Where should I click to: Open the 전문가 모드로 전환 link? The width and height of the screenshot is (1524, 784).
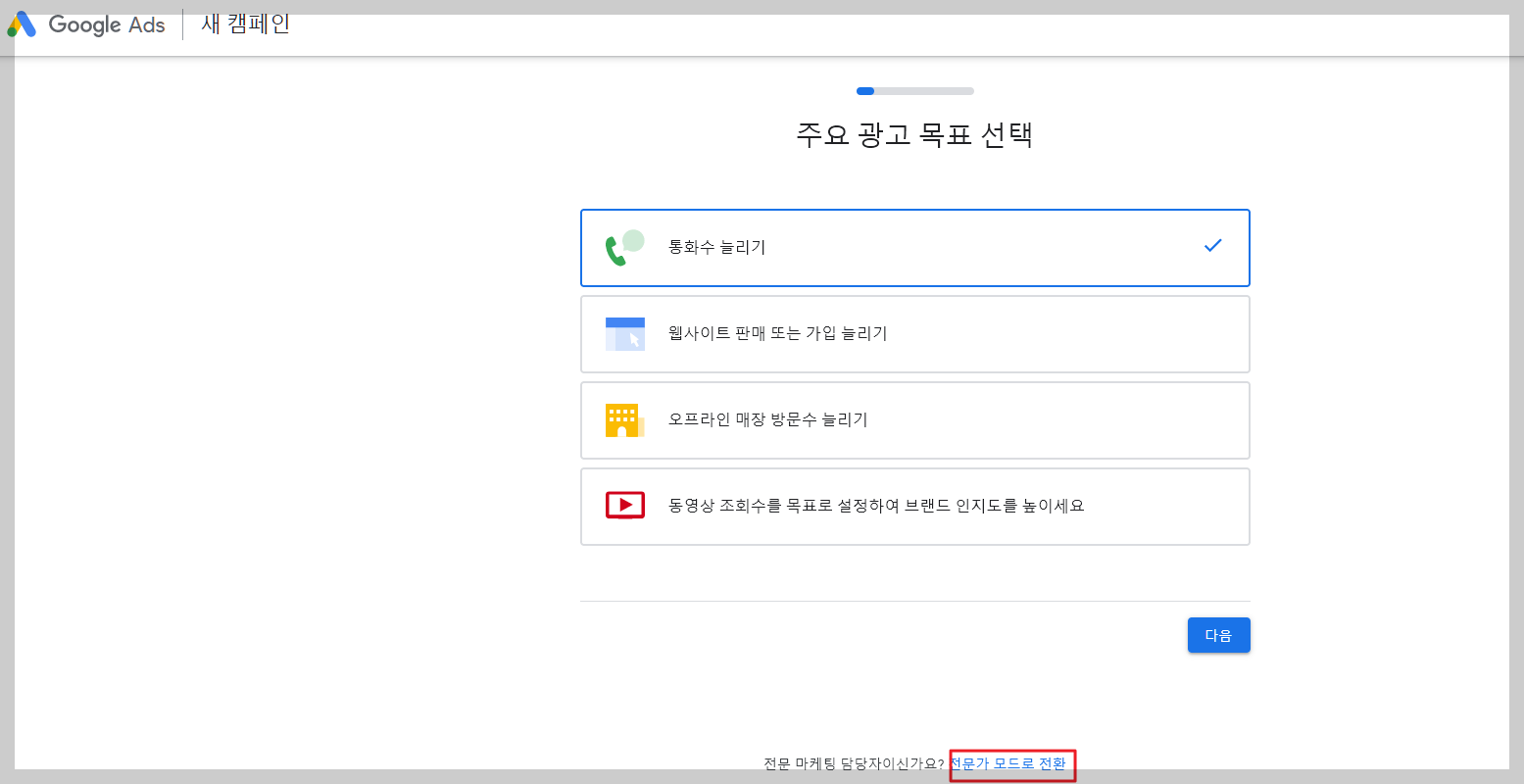coord(1008,763)
